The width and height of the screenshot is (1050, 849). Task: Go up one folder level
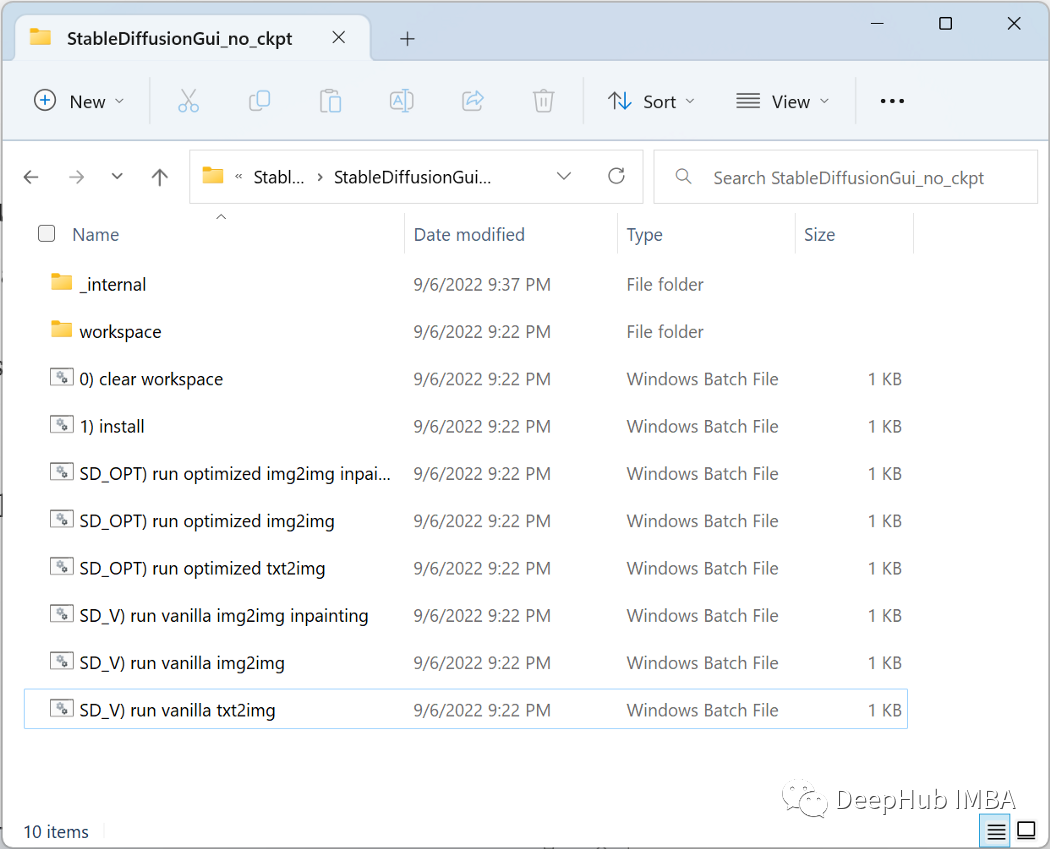(x=159, y=177)
